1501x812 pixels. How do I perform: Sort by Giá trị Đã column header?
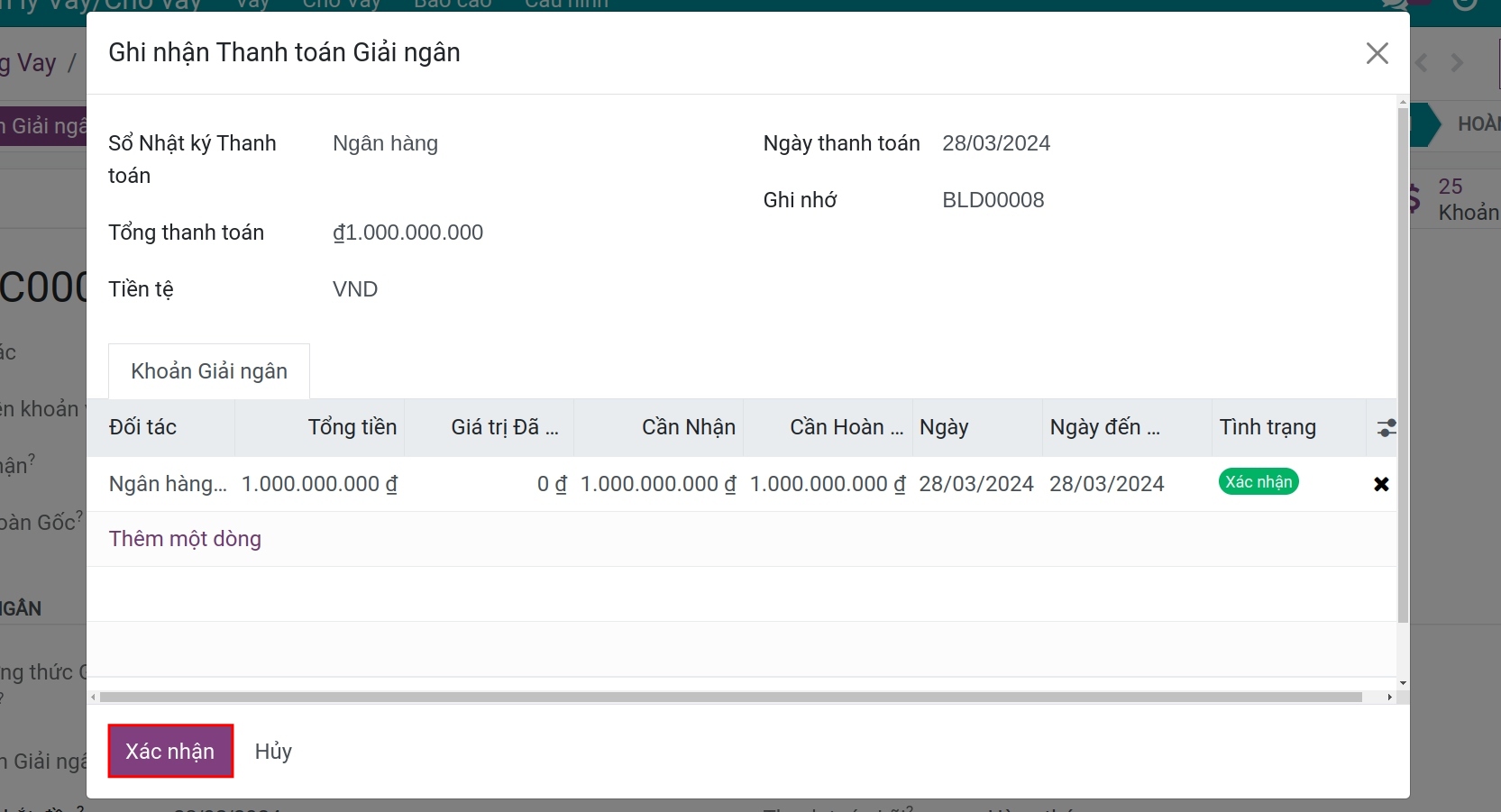tap(490, 427)
